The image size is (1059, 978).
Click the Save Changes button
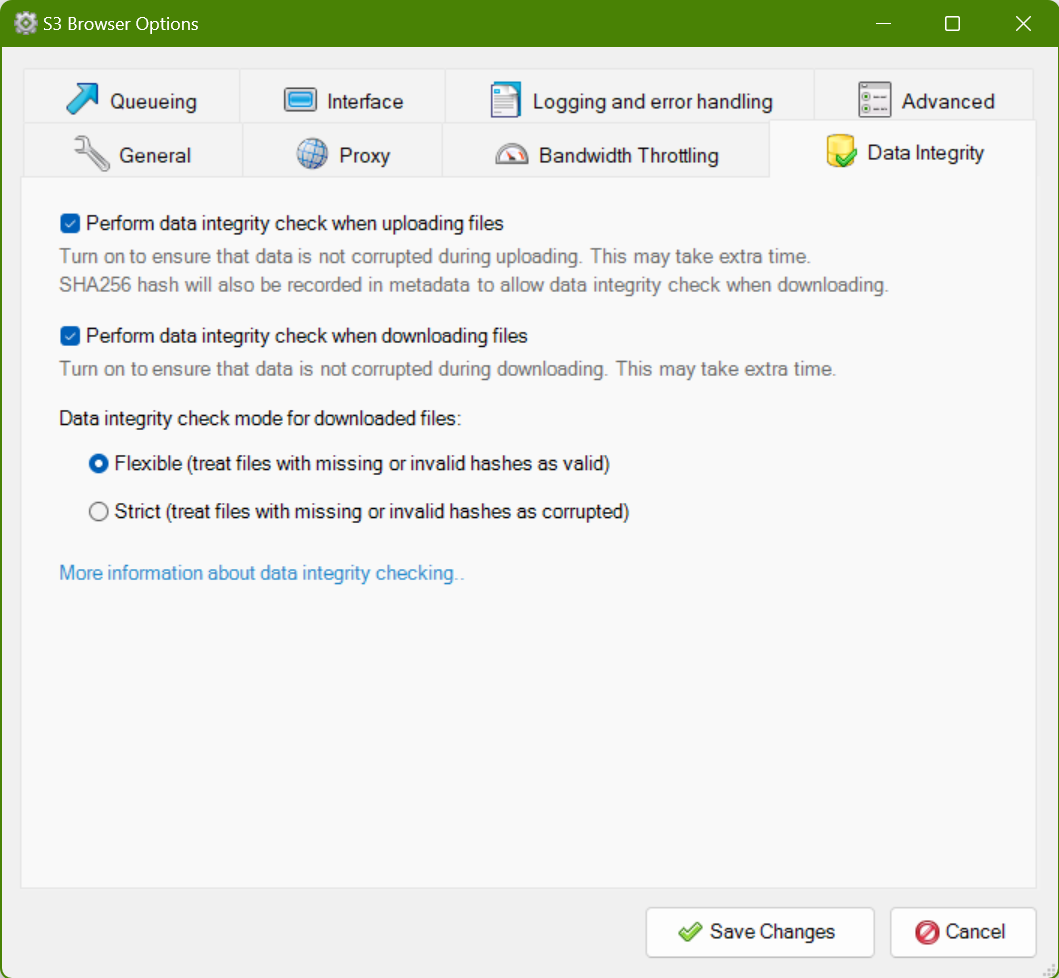(760, 931)
